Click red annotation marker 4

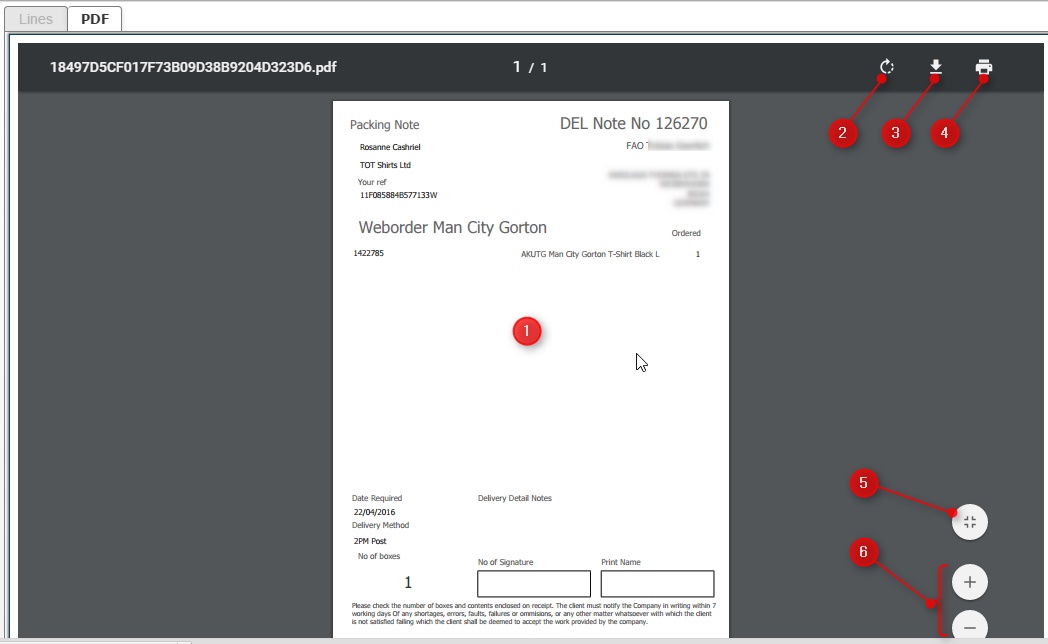944,132
